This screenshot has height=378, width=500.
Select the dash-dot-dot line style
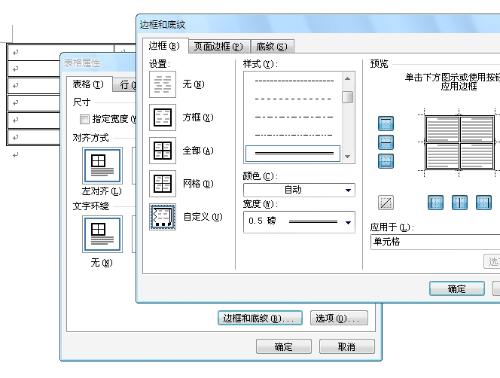point(293,135)
